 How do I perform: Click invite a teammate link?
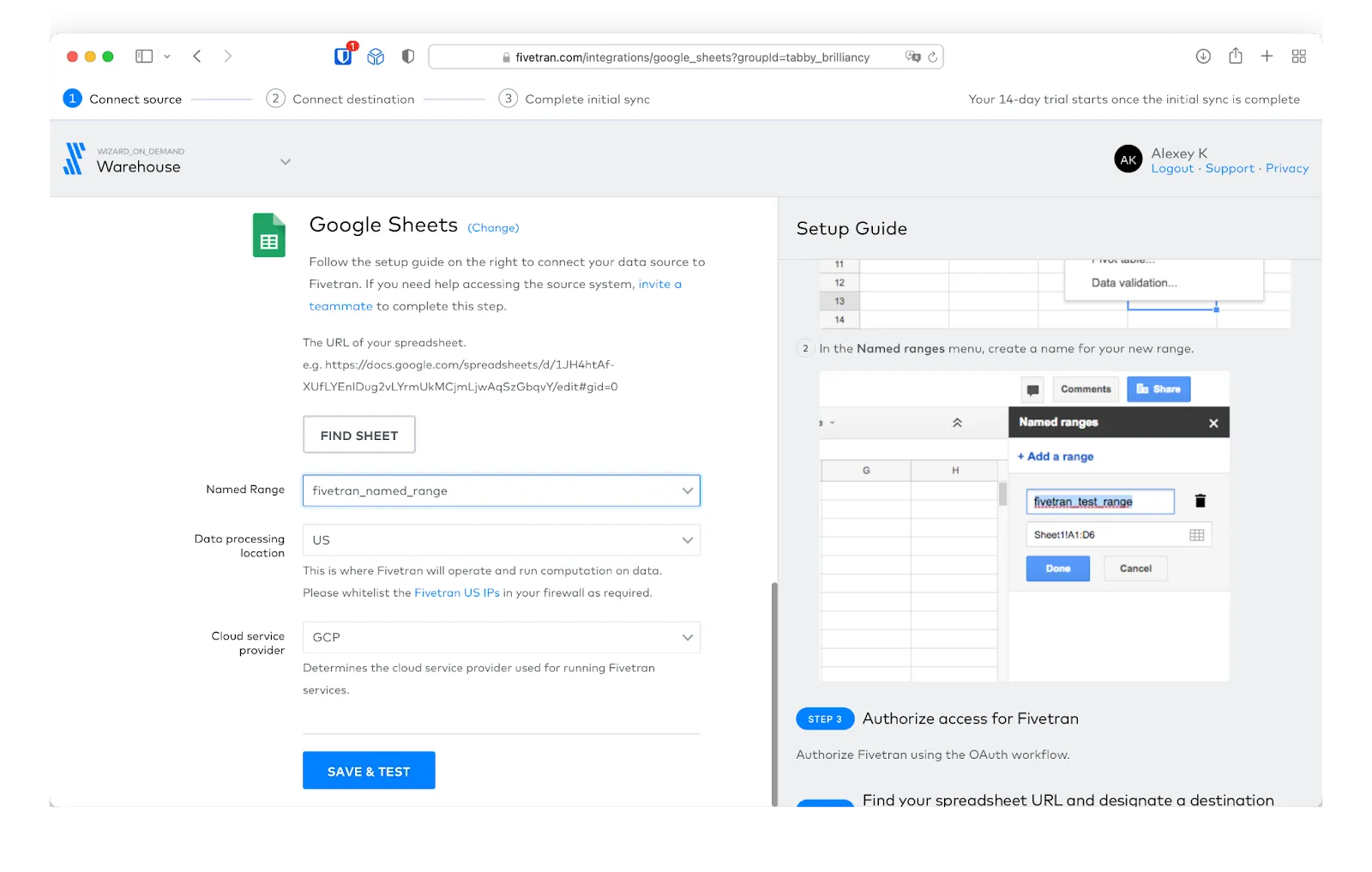tap(659, 284)
